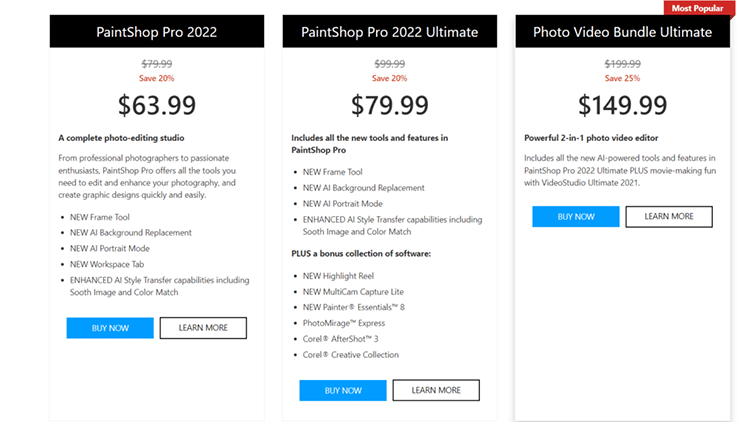
Task: Click the large $79.99 Ultimate price
Action: (x=390, y=104)
